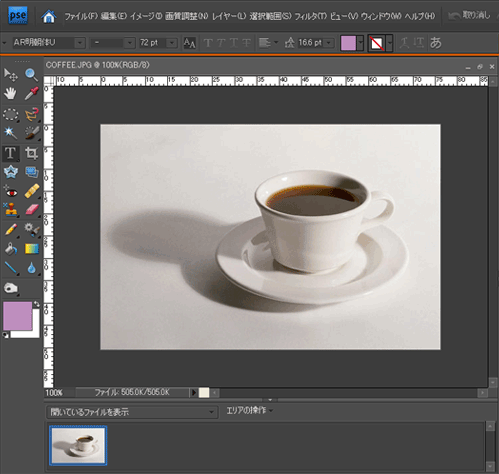
Task: Toggle strikethrough text style
Action: click(246, 43)
